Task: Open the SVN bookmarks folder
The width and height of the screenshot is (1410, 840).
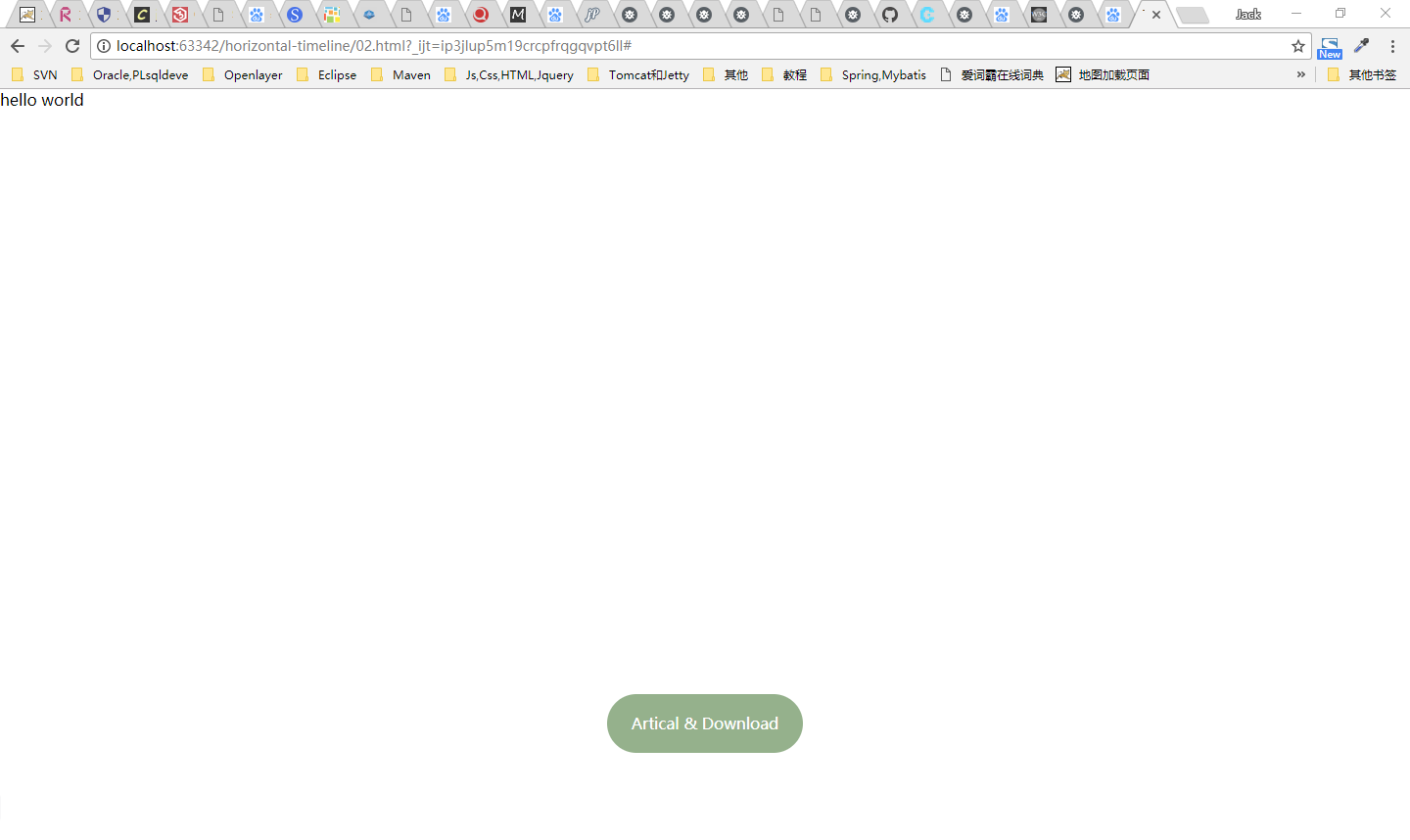Action: 34,74
